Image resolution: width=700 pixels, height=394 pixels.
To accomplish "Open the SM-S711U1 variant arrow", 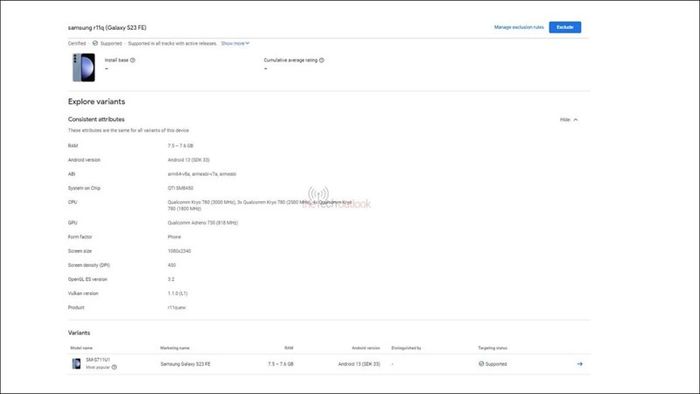I will click(x=579, y=364).
